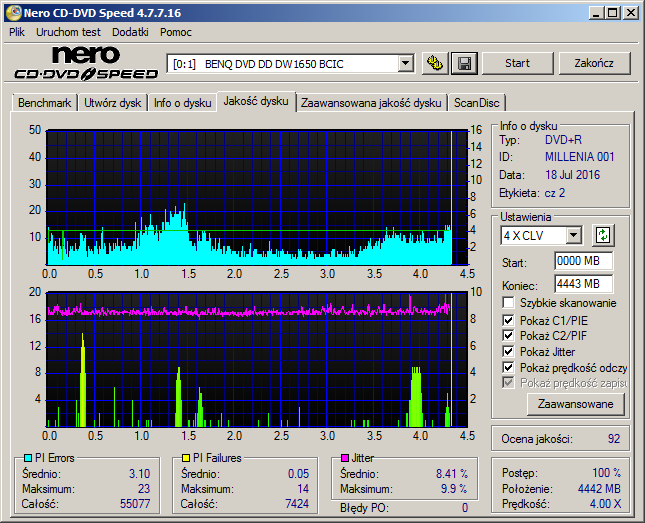Click the Nero CD-DVD Speed logo
This screenshot has width=645, height=523.
pos(86,63)
